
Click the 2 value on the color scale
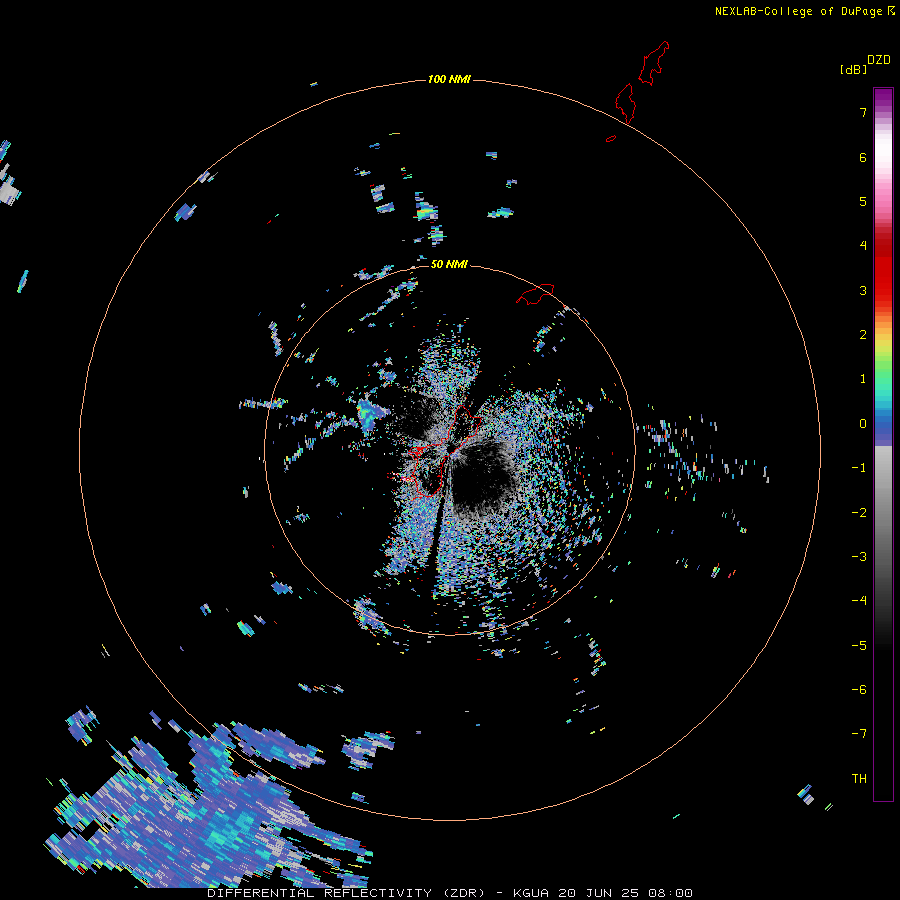(863, 335)
